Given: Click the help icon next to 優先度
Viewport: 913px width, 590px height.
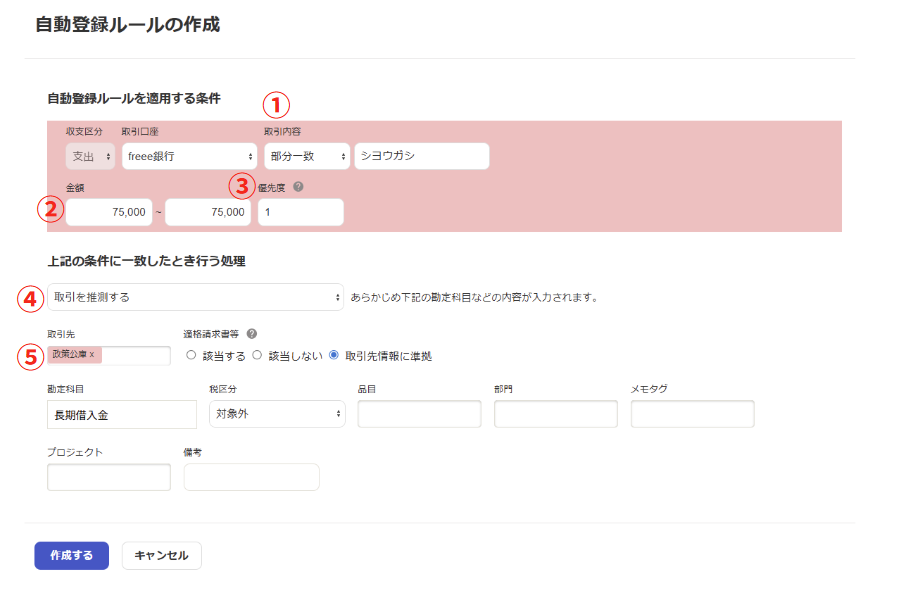Looking at the screenshot, I should [298, 186].
